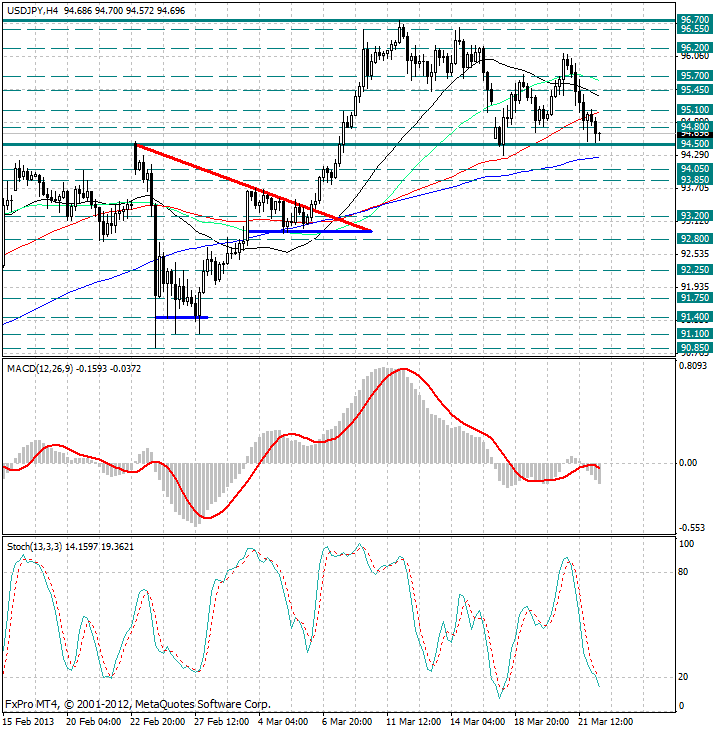Click the 15 Feb 2013 date label
Screen dimensions: 713x729
coord(28,722)
